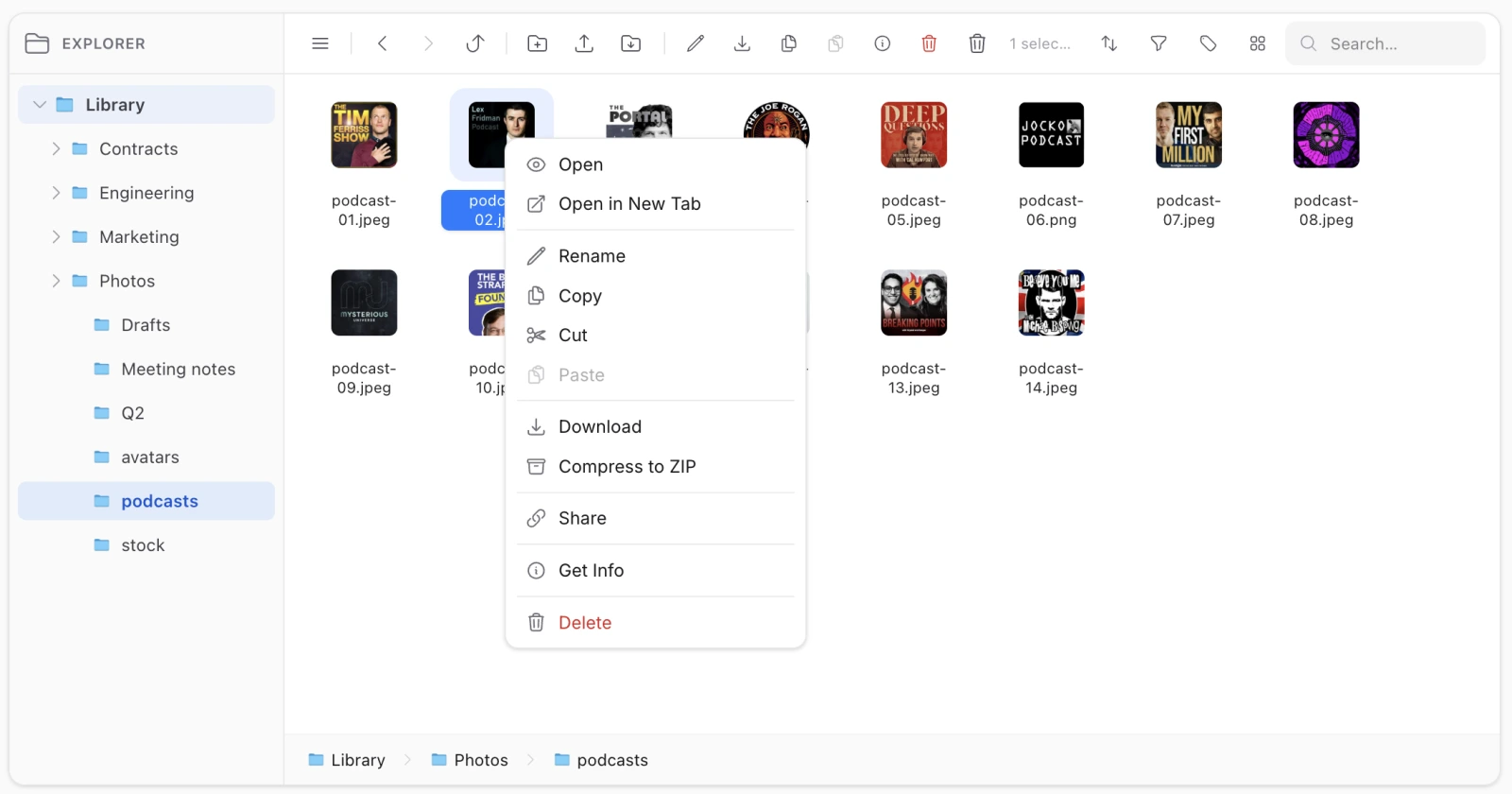The image size is (1512, 794).
Task: Click the copy icon in the toolbar
Action: point(789,43)
